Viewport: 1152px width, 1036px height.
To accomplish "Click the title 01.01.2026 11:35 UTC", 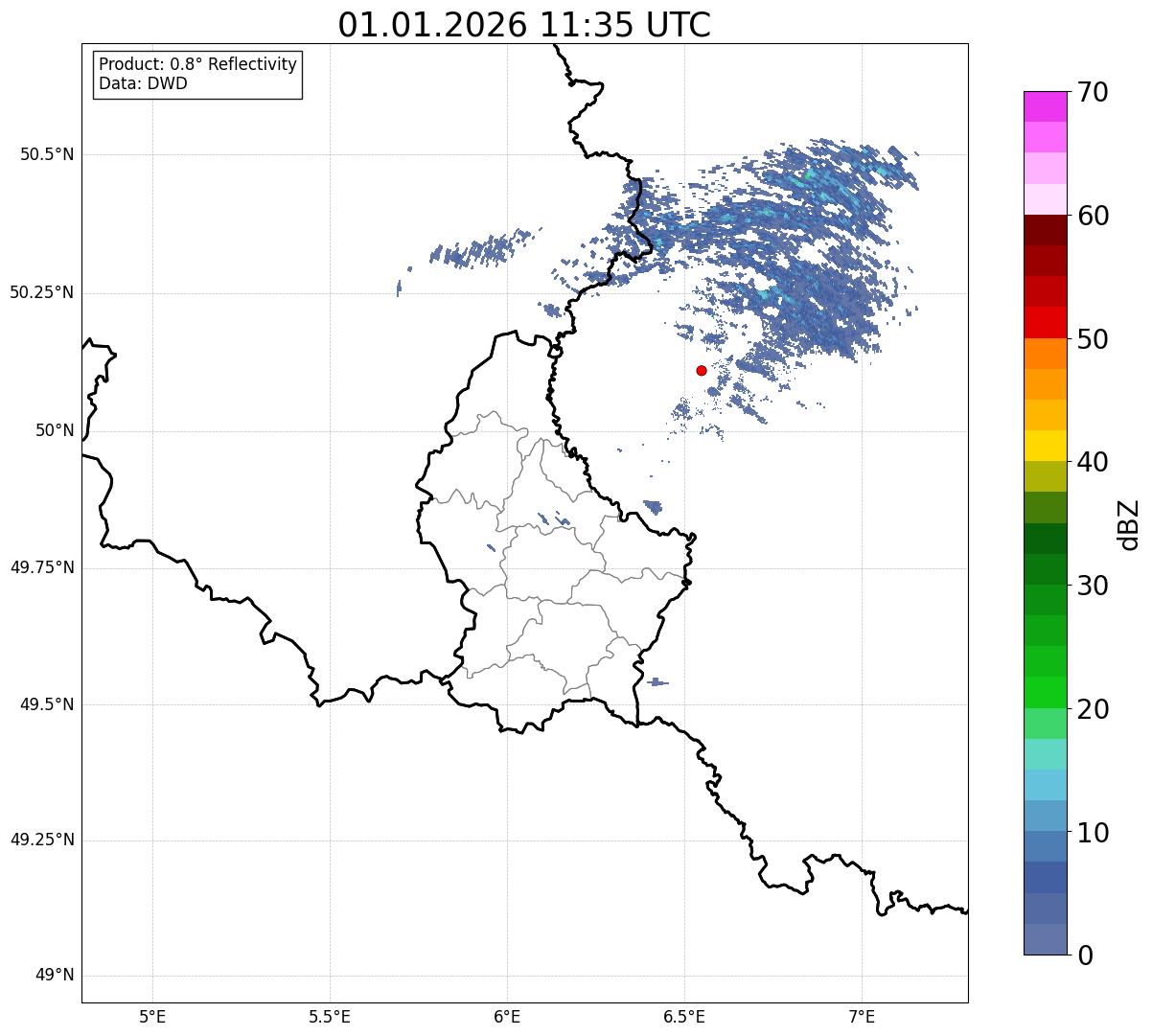I will click(524, 25).
